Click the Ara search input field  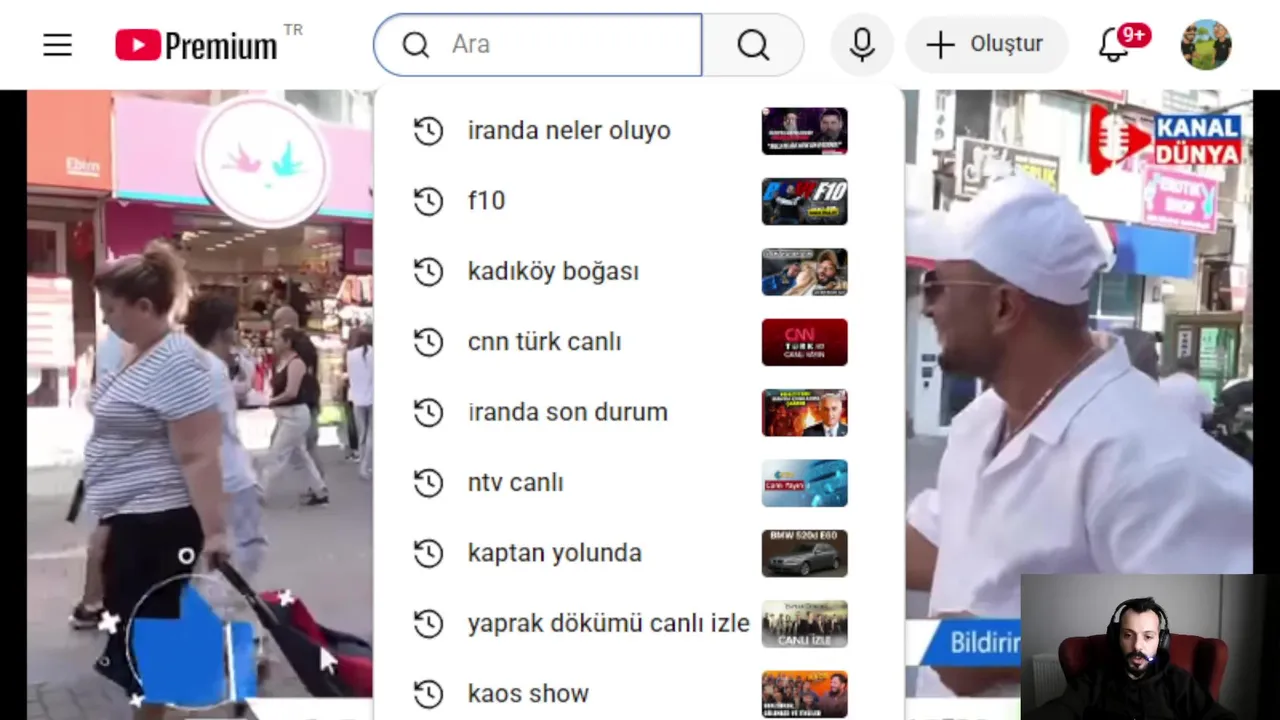coord(538,45)
